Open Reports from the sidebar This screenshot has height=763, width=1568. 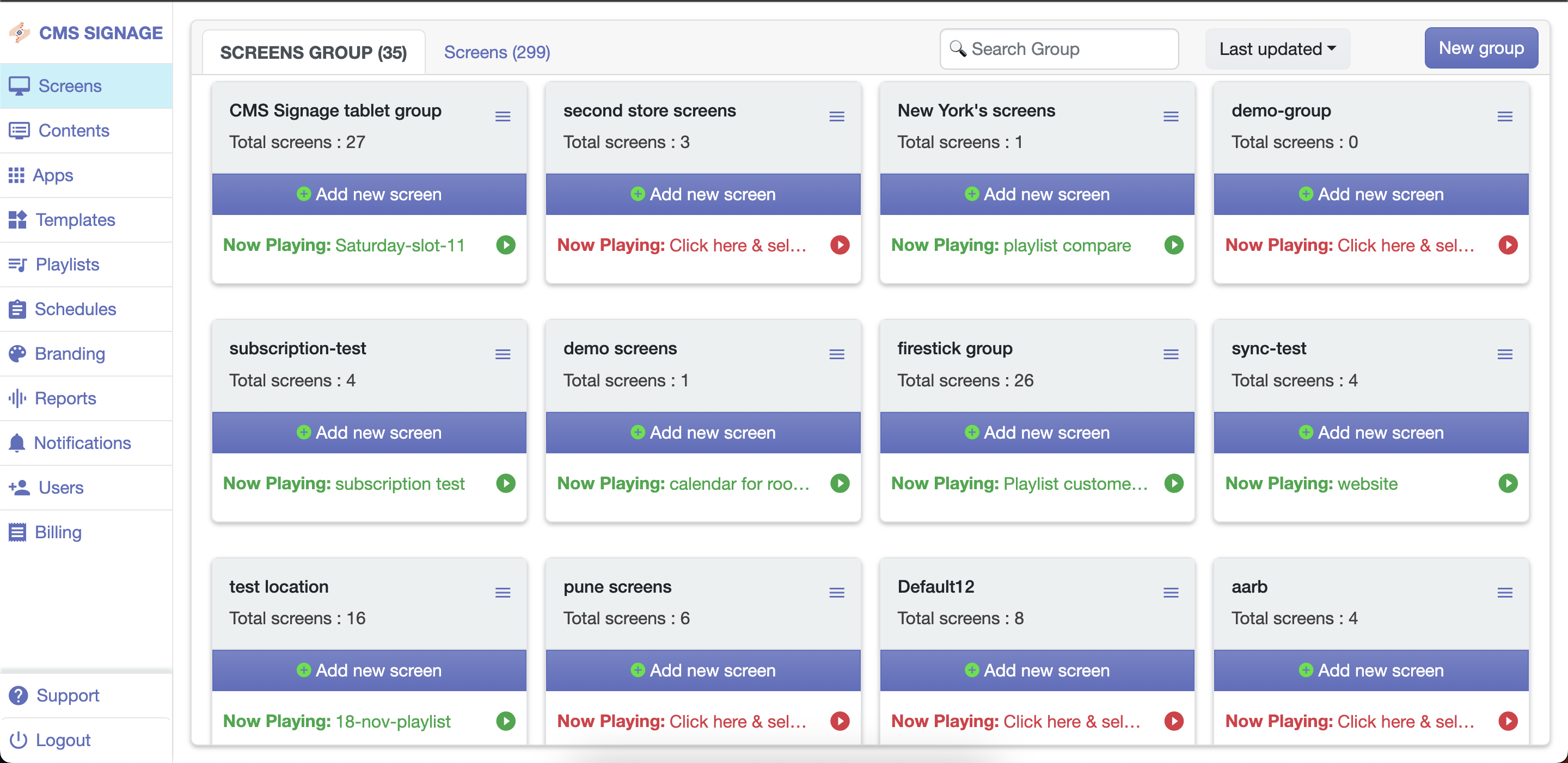[65, 398]
